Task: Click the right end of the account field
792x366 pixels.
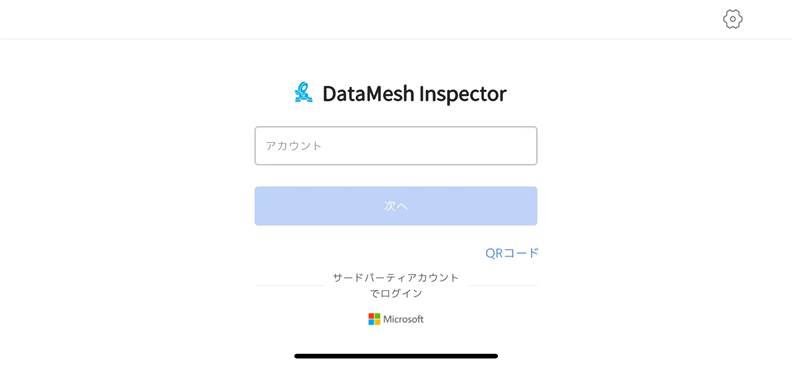Action: pos(525,145)
